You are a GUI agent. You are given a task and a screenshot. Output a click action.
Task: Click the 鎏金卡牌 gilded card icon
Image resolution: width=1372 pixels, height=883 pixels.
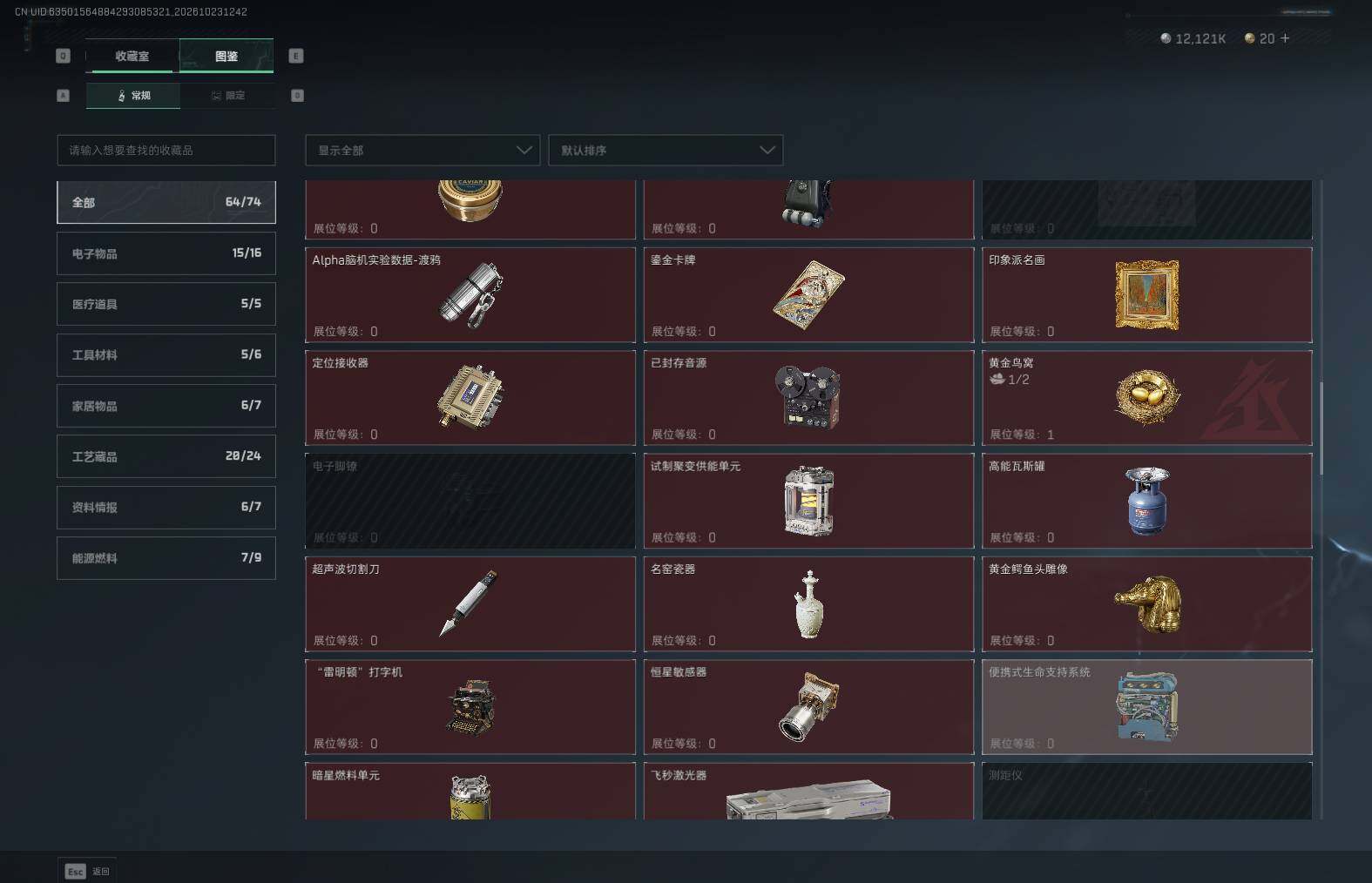[x=808, y=294]
